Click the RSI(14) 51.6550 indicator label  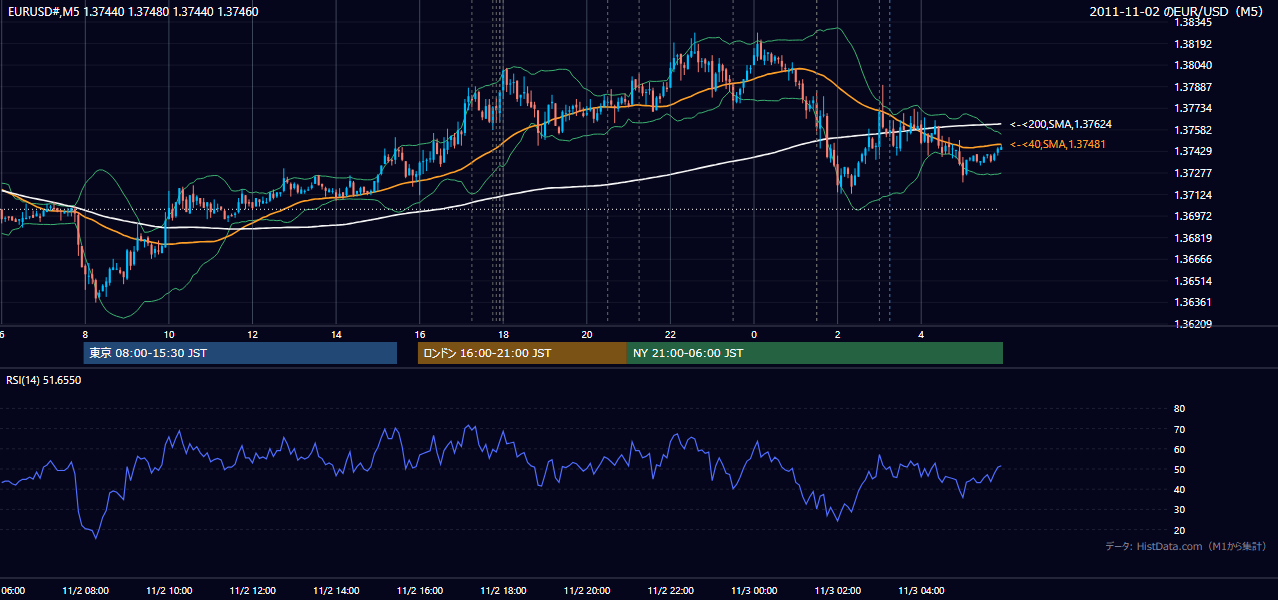[x=44, y=380]
